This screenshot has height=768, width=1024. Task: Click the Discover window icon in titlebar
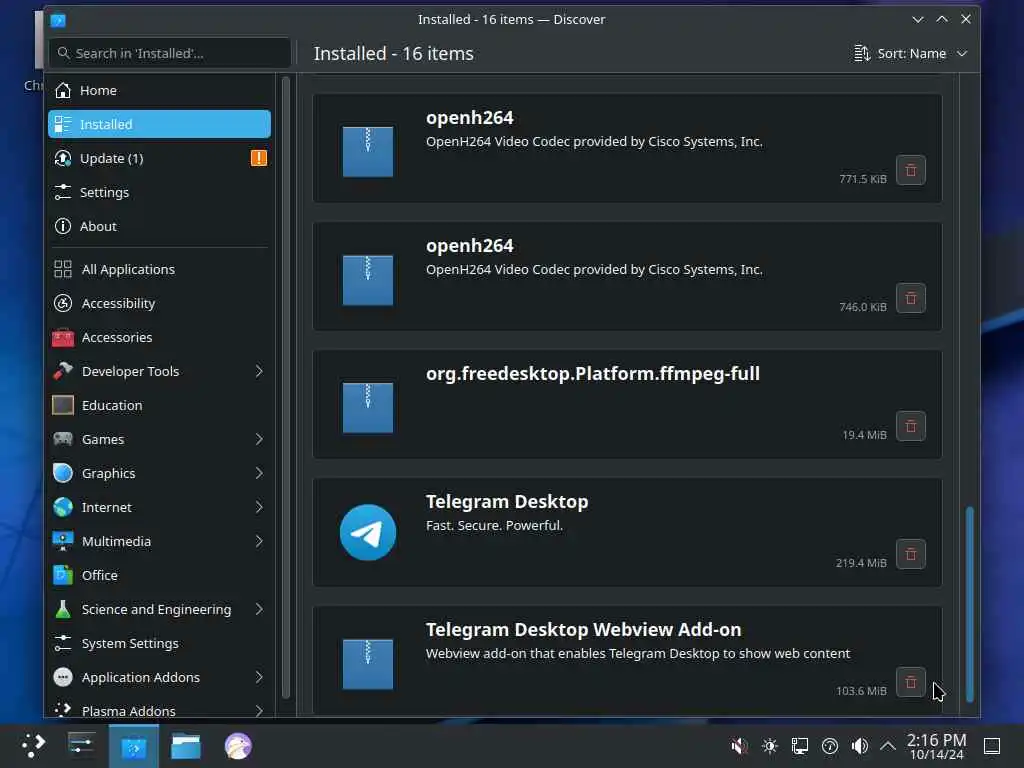(58, 20)
